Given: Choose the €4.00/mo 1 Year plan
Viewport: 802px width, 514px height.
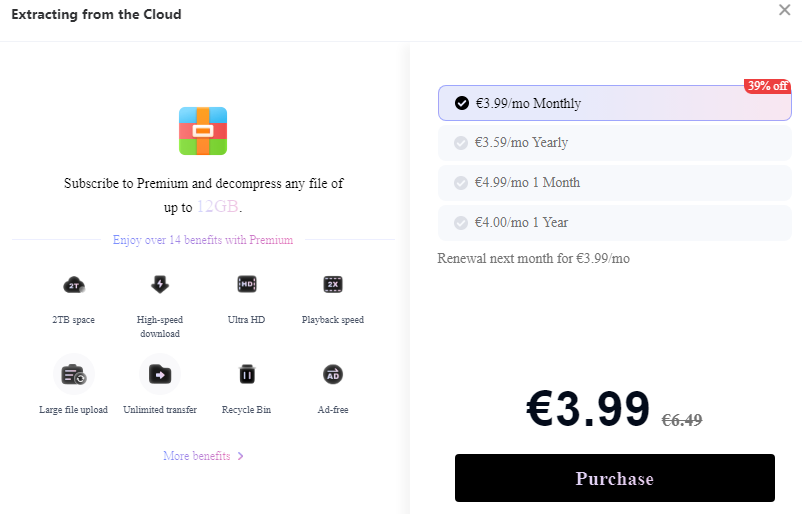Looking at the screenshot, I should [614, 222].
